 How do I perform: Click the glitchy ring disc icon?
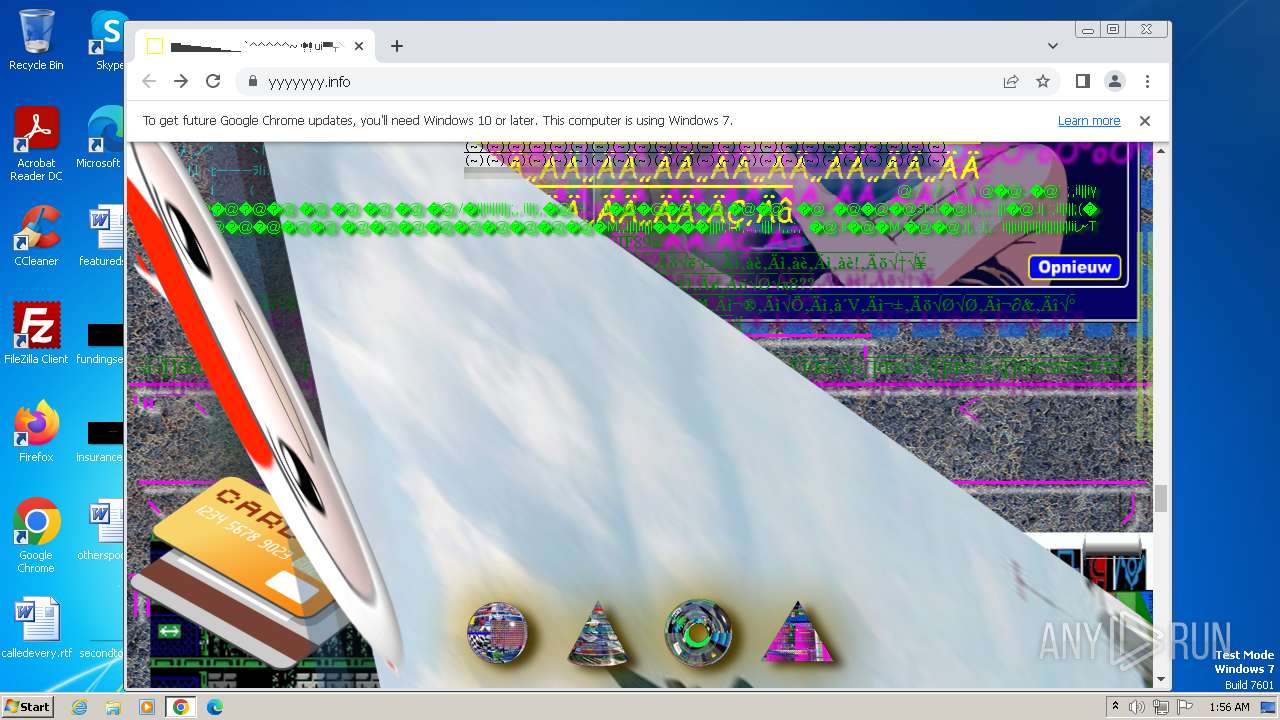[x=698, y=633]
